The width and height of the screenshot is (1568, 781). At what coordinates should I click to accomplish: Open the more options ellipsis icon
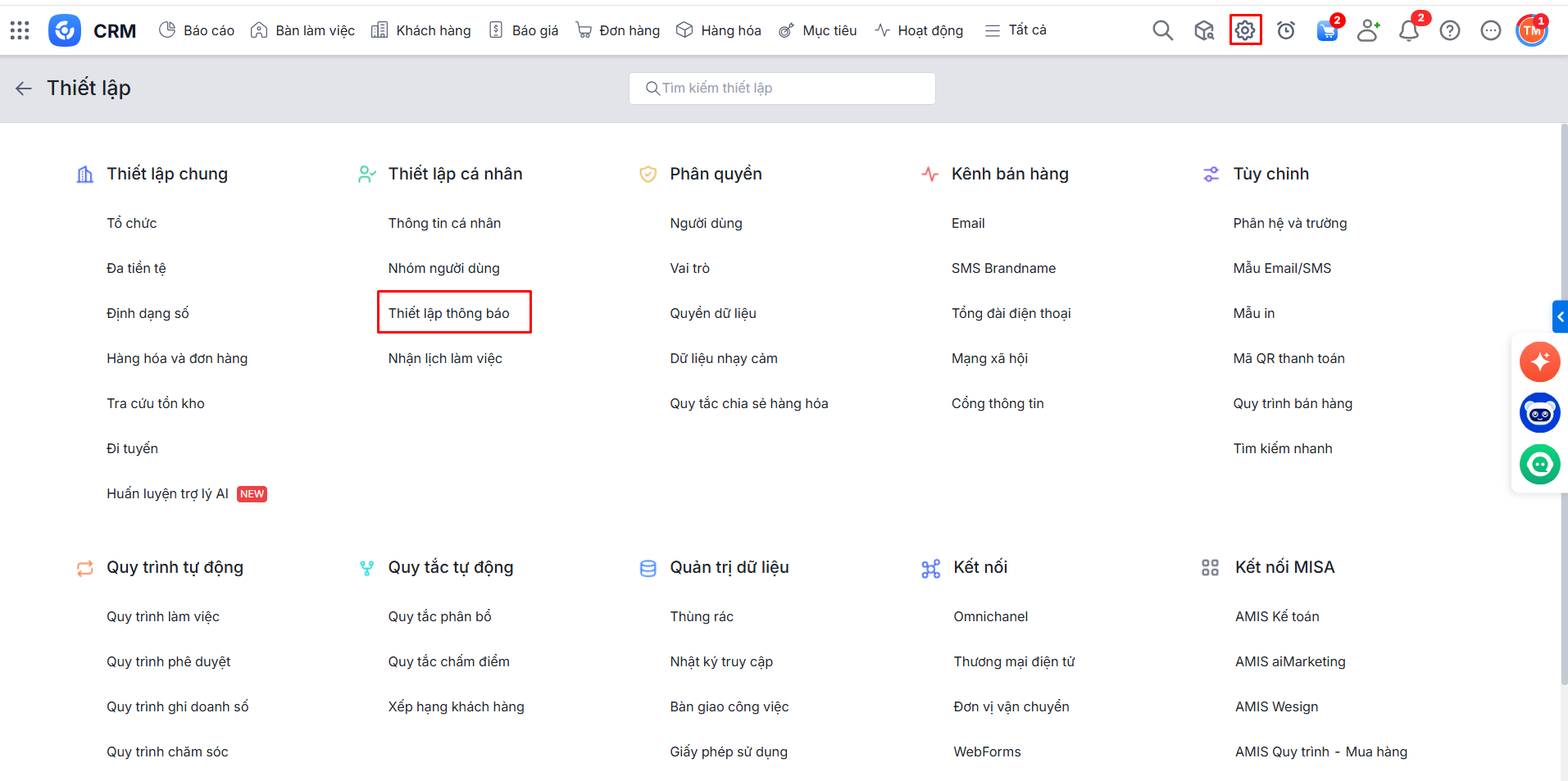click(x=1490, y=31)
